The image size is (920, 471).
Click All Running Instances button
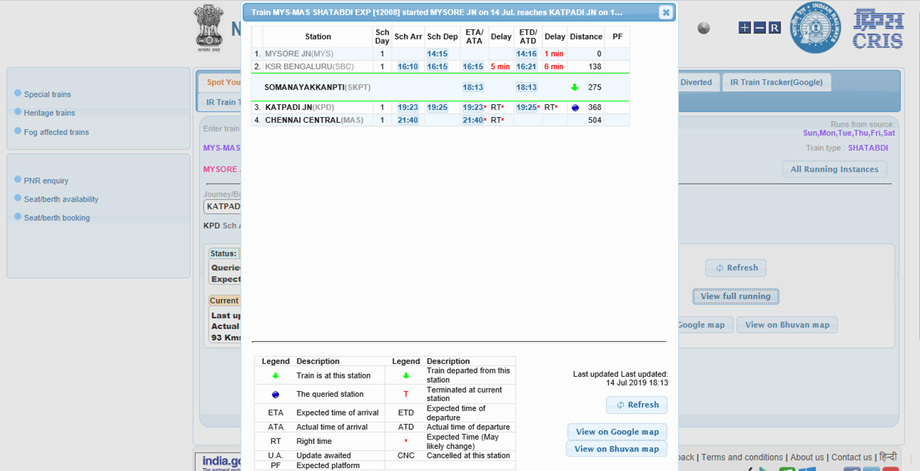834,170
